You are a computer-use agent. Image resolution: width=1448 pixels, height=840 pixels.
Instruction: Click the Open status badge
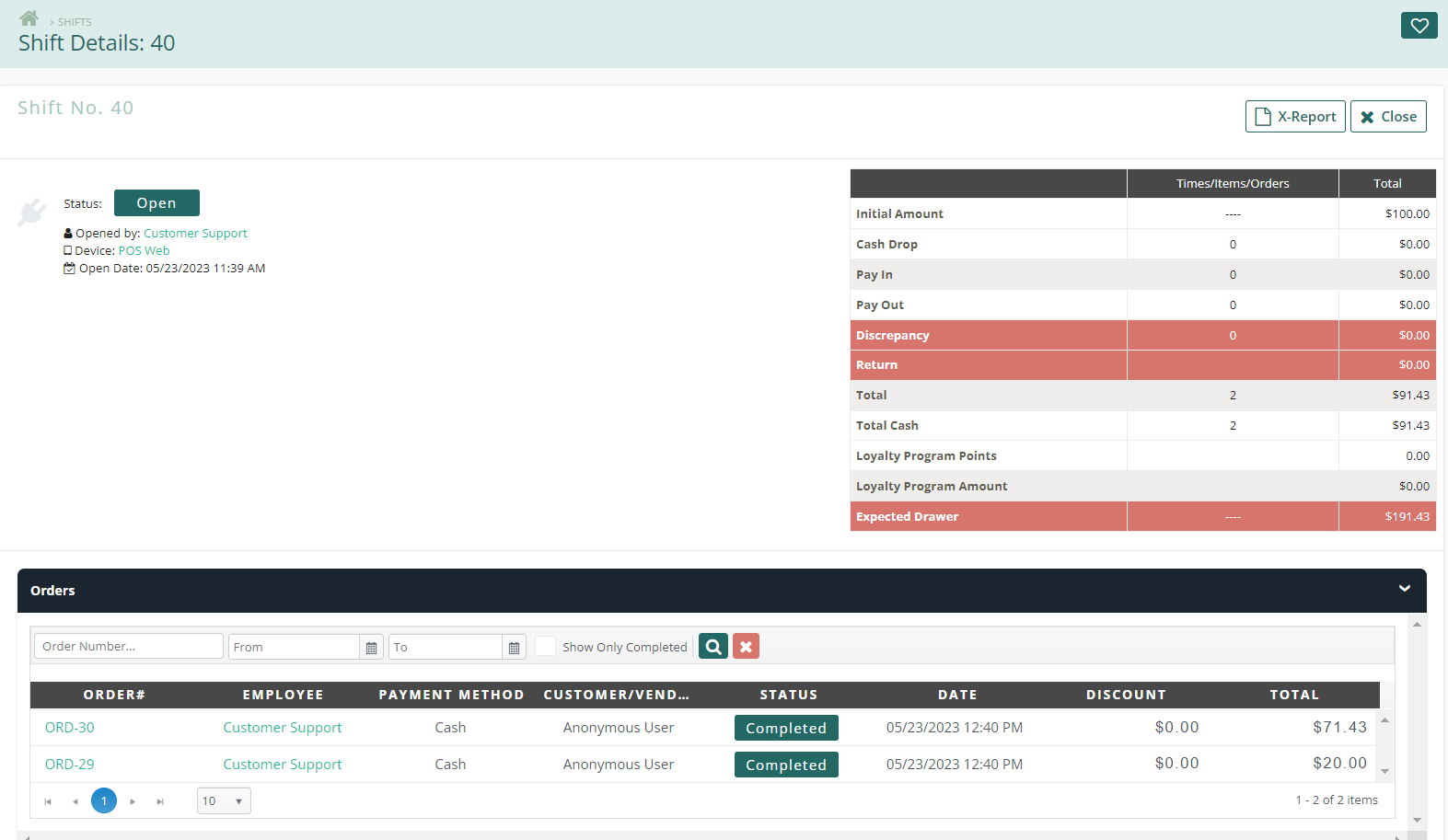(x=156, y=203)
